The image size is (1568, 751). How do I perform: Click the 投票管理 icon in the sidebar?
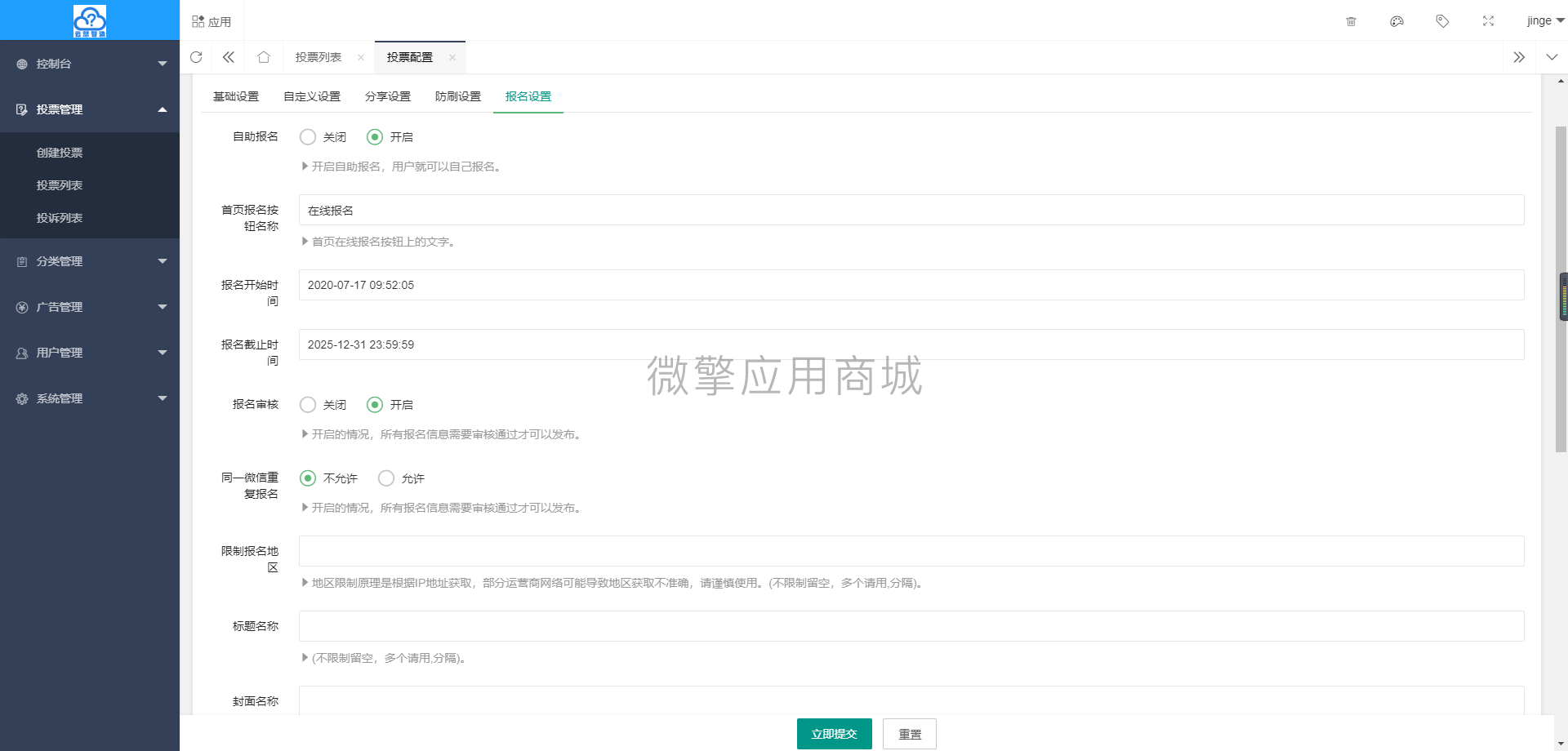(x=22, y=109)
